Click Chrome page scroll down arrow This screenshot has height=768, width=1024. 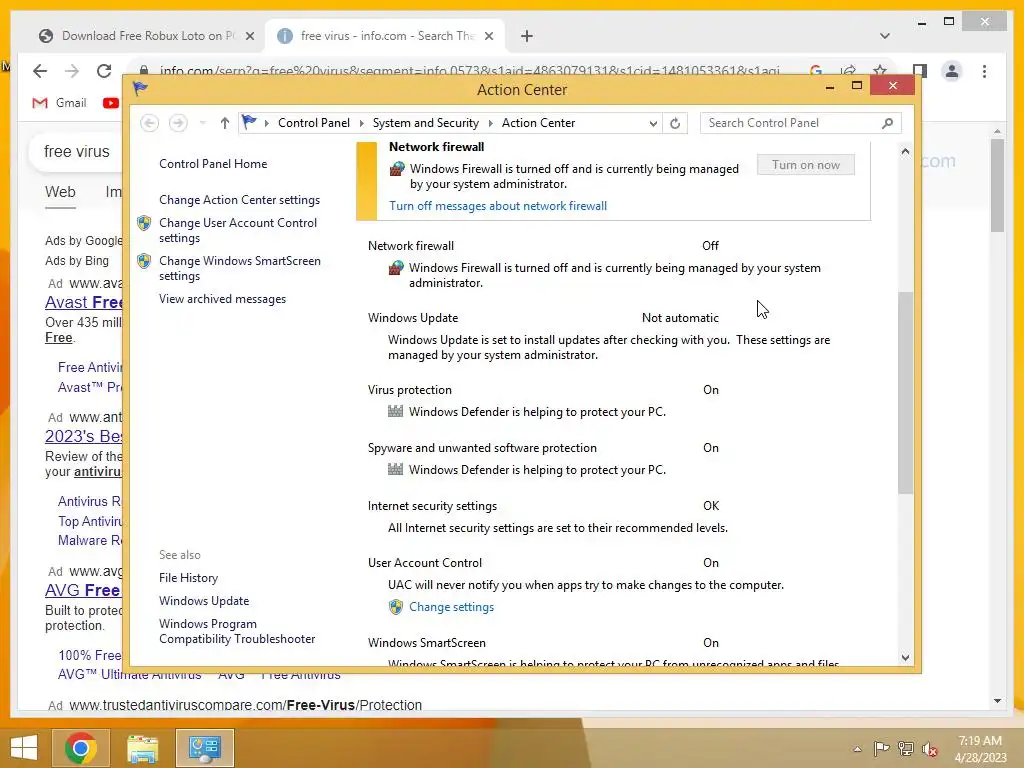tap(997, 701)
